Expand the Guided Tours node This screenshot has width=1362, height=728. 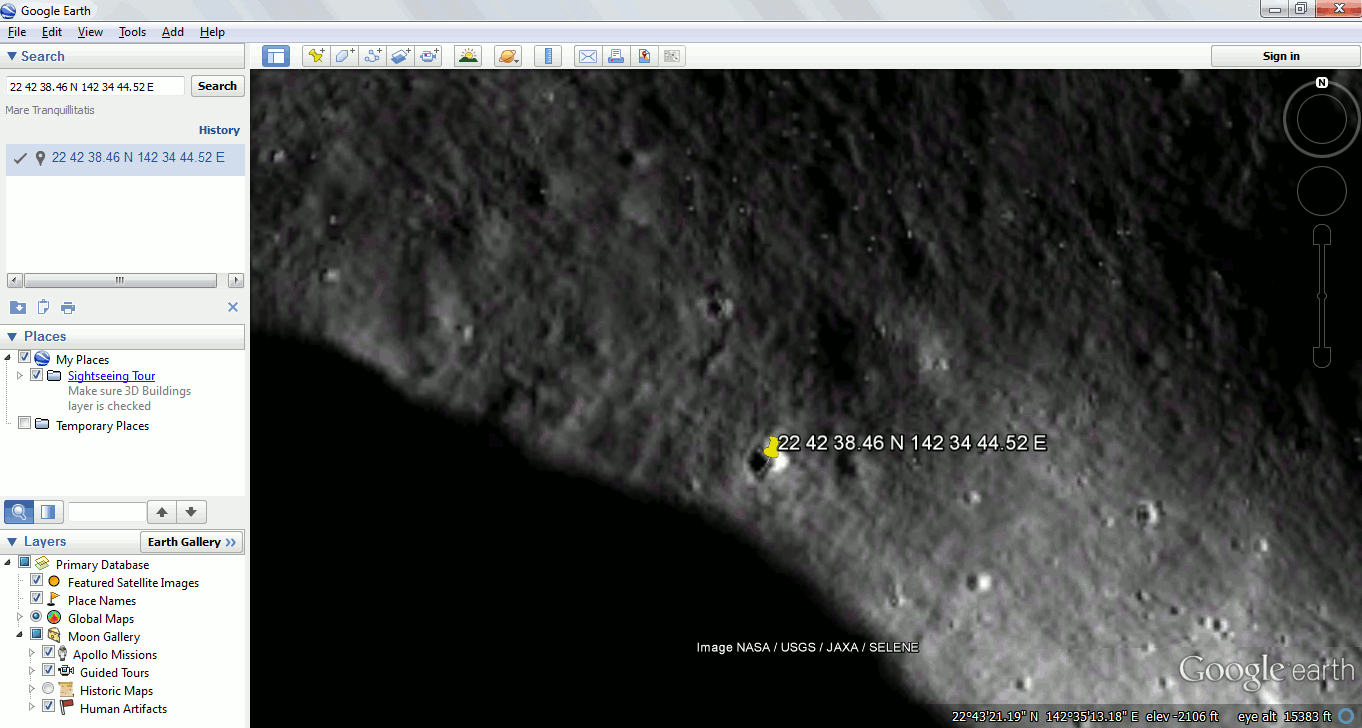click(x=32, y=671)
